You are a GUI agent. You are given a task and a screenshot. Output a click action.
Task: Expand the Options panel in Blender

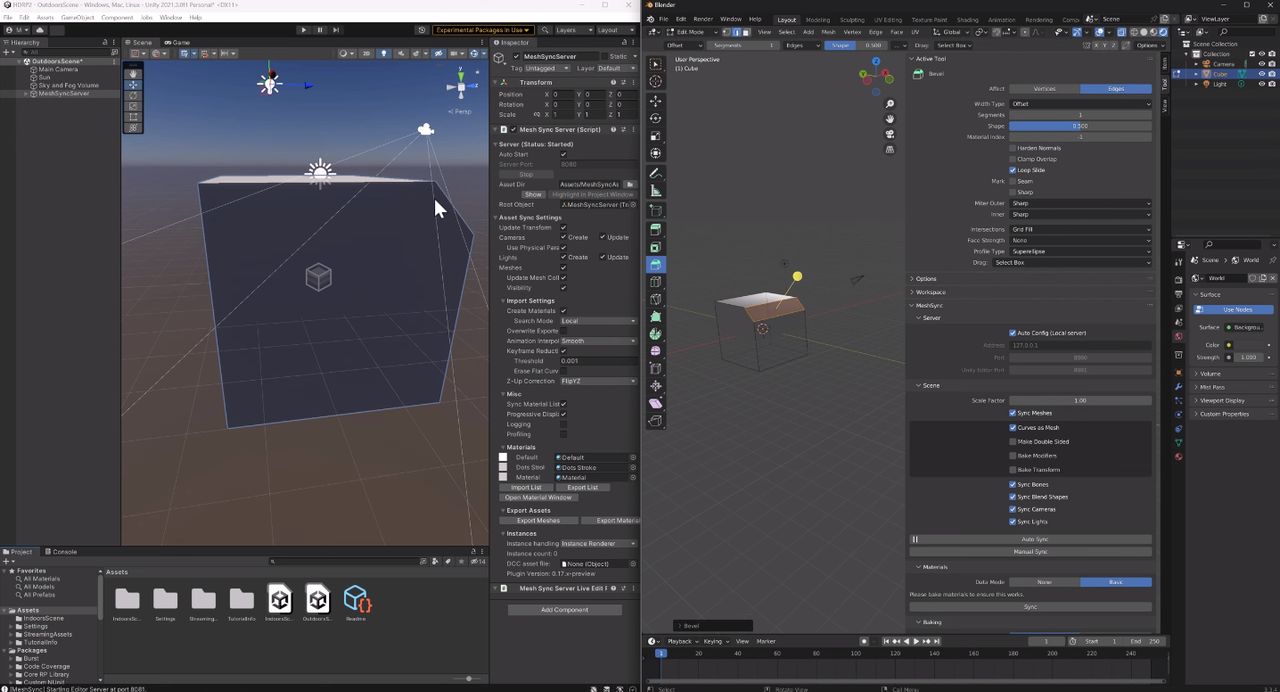click(926, 279)
